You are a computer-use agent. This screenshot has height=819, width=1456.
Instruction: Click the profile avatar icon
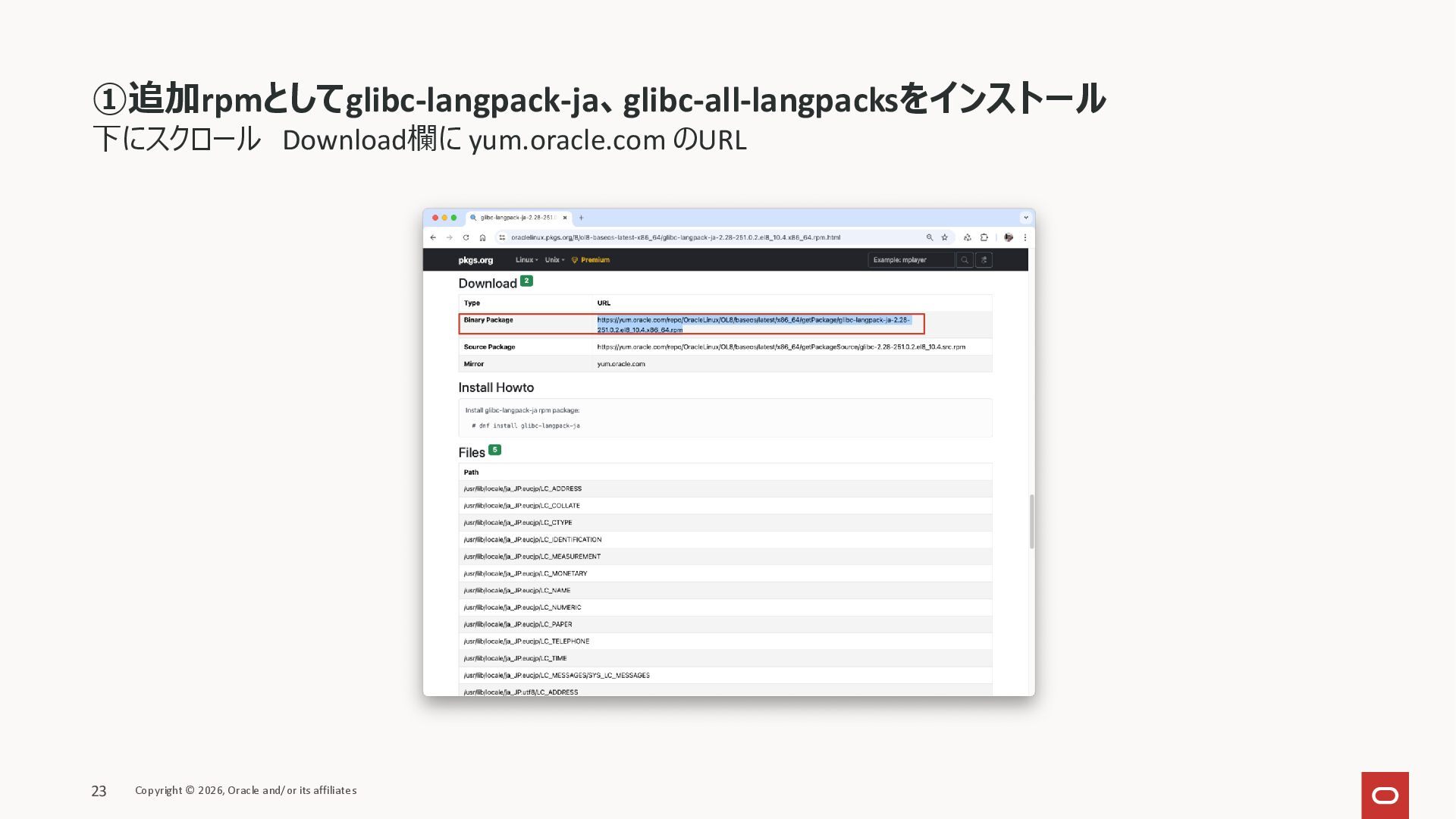[1009, 237]
